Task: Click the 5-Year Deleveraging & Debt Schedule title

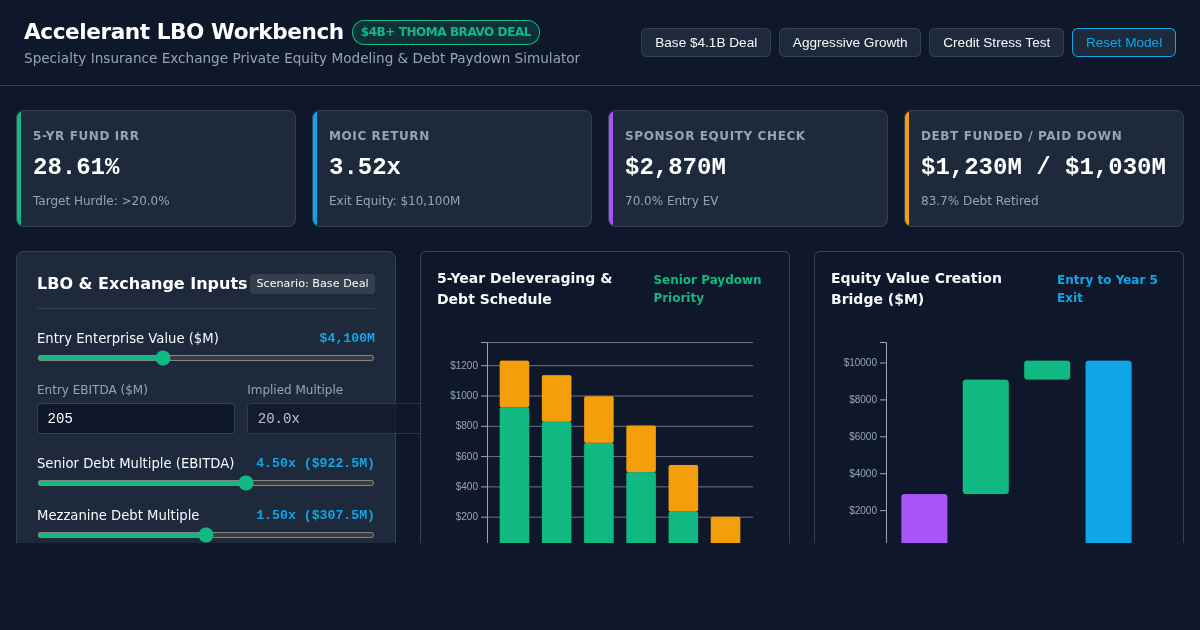Action: pos(525,288)
